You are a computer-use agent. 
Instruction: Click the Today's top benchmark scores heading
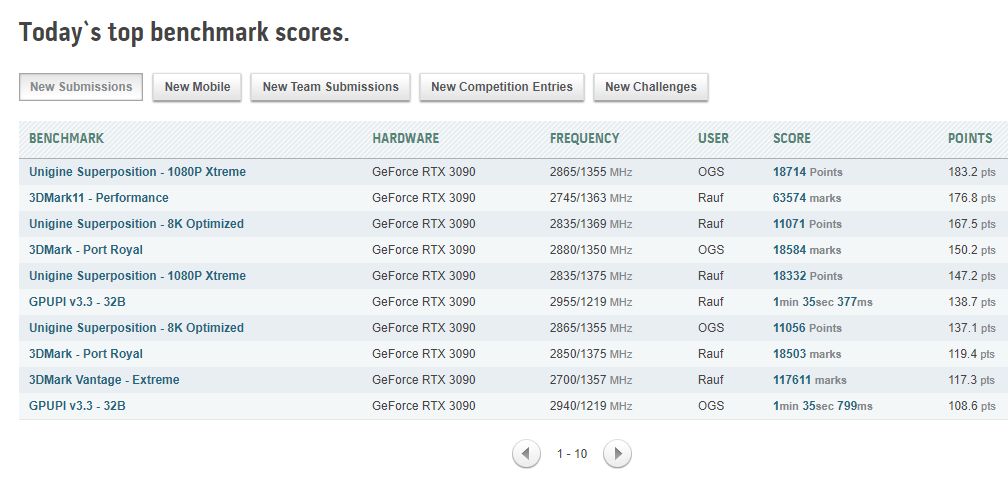(x=184, y=32)
